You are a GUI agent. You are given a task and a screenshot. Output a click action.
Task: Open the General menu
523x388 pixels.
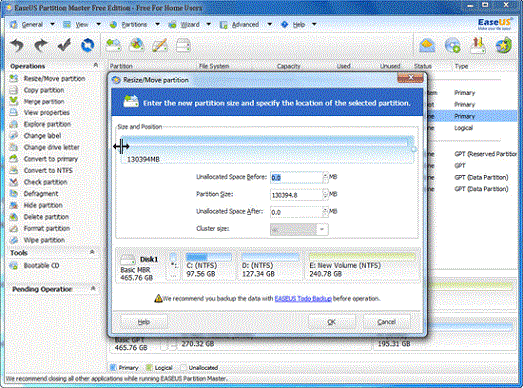pyautogui.click(x=32, y=24)
